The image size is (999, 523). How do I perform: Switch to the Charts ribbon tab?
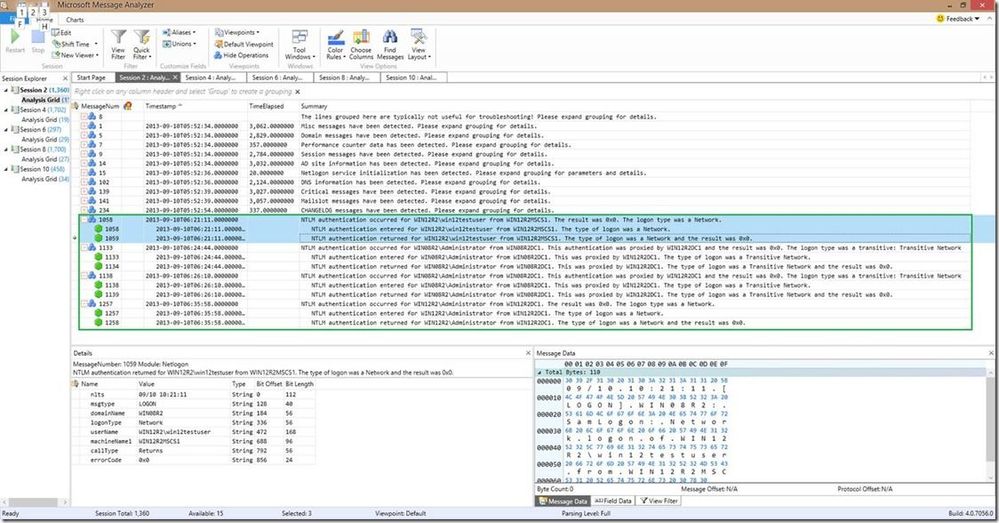pos(75,20)
